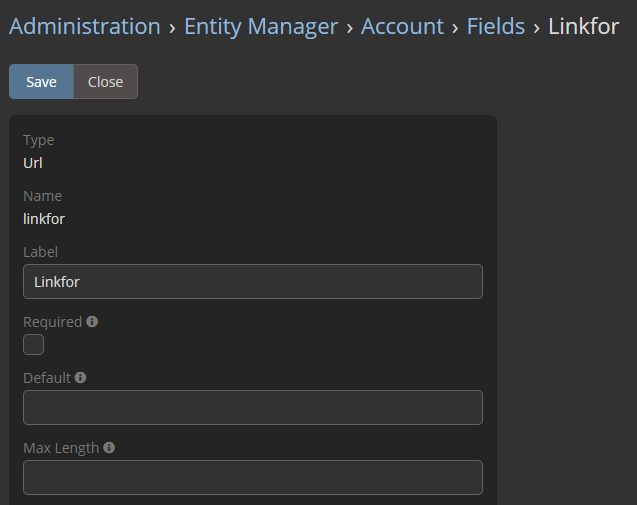637x505 pixels.
Task: Click the Default caption text
Action: point(47,378)
